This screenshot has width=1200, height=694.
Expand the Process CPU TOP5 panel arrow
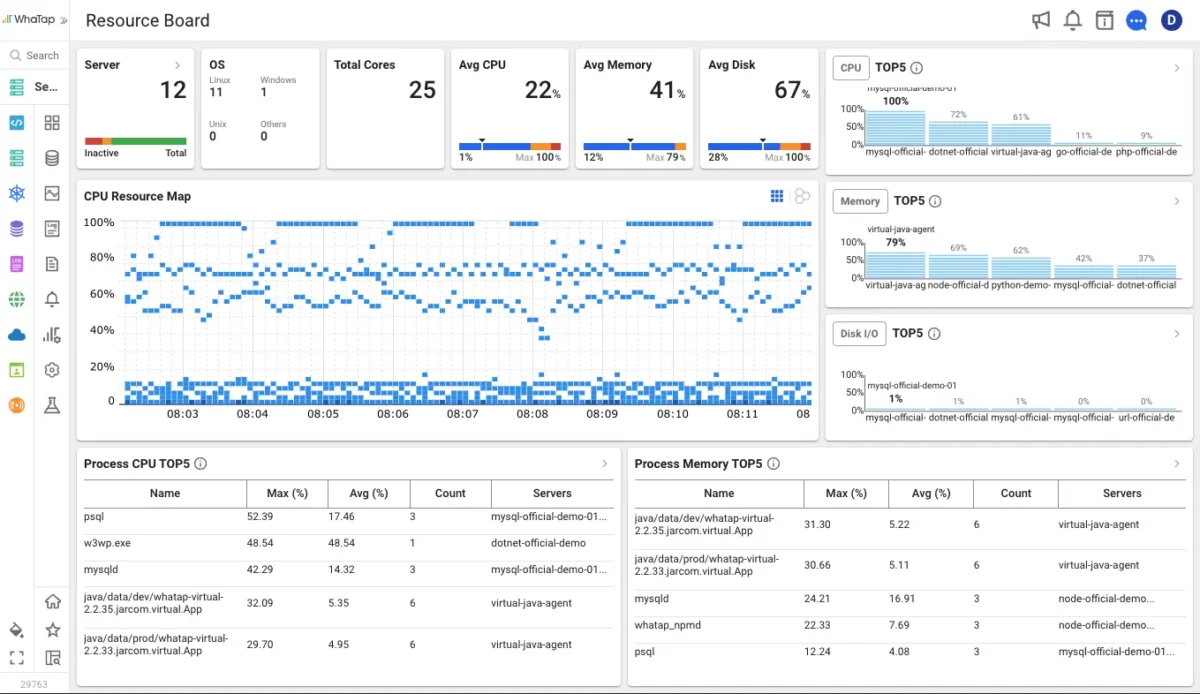point(604,464)
